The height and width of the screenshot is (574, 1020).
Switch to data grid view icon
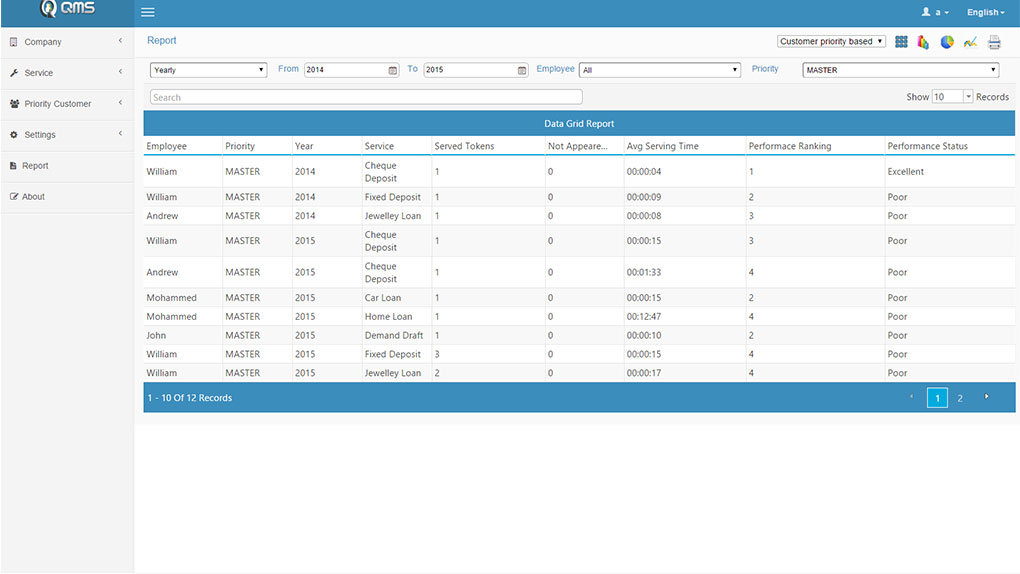[901, 42]
